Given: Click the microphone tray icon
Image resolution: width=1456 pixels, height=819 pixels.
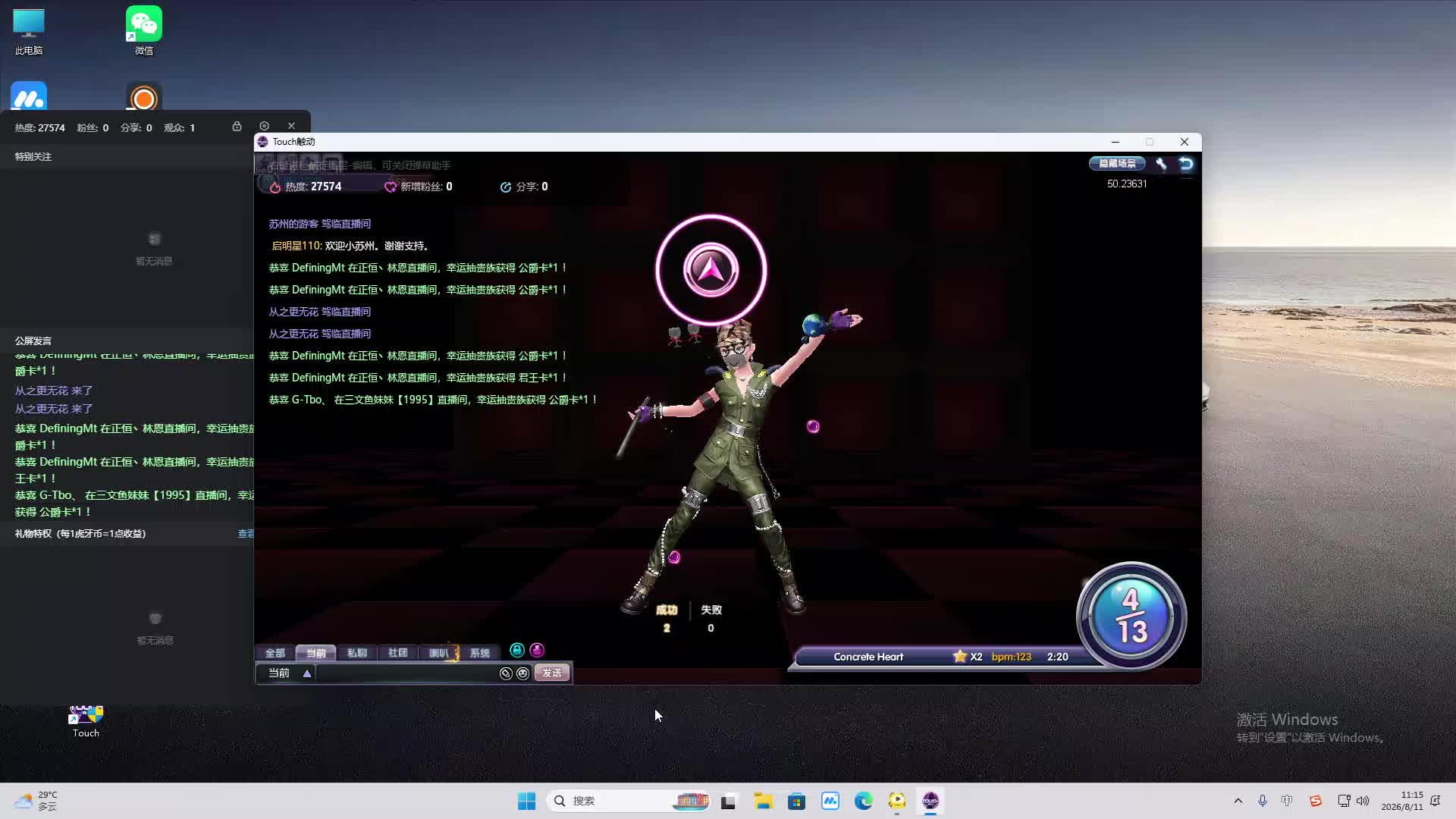Looking at the screenshot, I should click(1263, 801).
